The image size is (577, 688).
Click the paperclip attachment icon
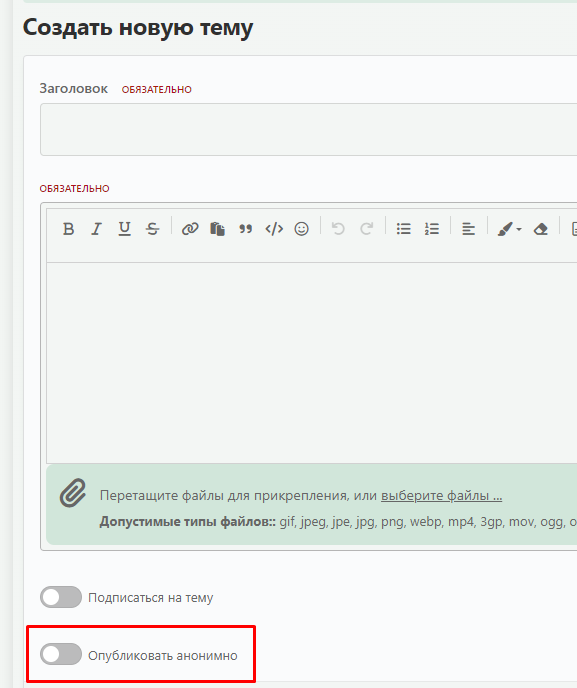[x=73, y=493]
